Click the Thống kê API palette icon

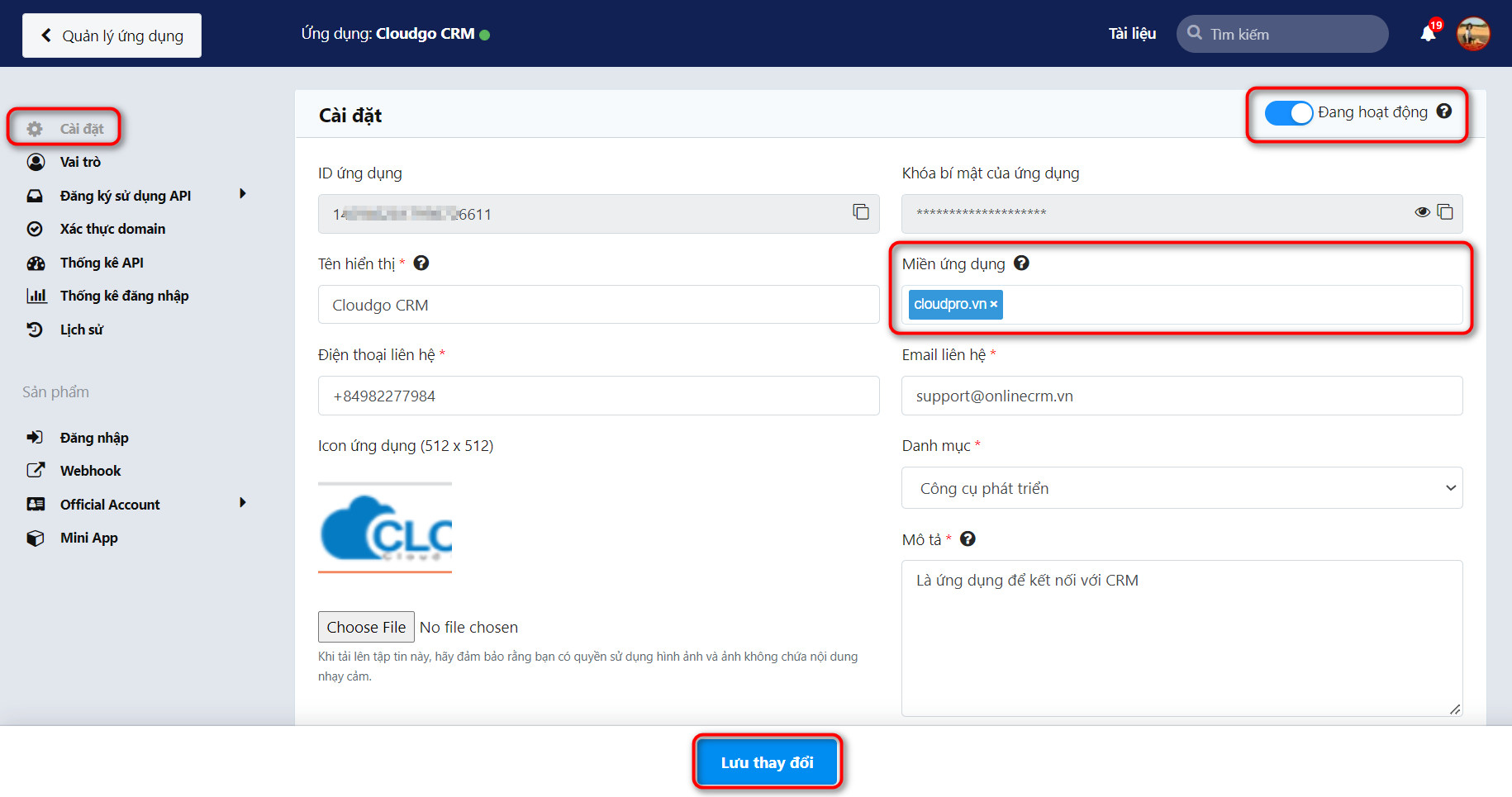[36, 263]
